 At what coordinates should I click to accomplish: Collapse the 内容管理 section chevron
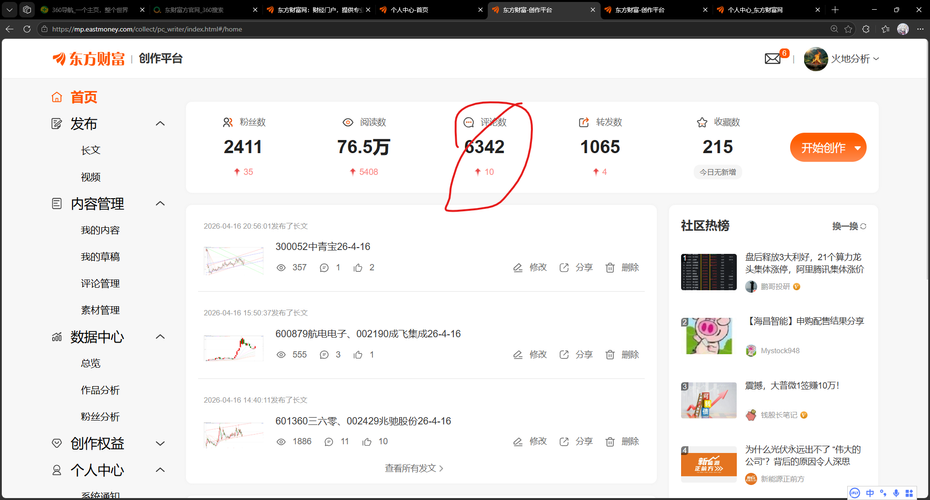160,203
